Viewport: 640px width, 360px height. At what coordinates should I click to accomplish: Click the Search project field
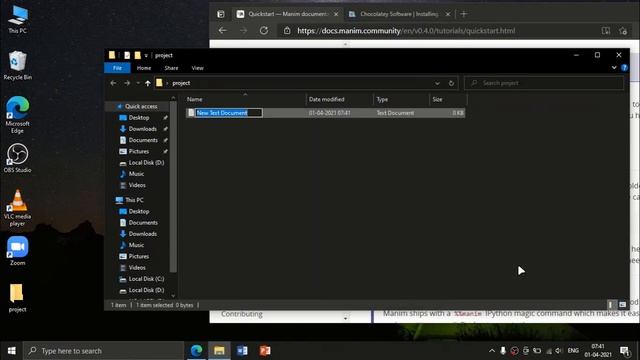tap(544, 83)
